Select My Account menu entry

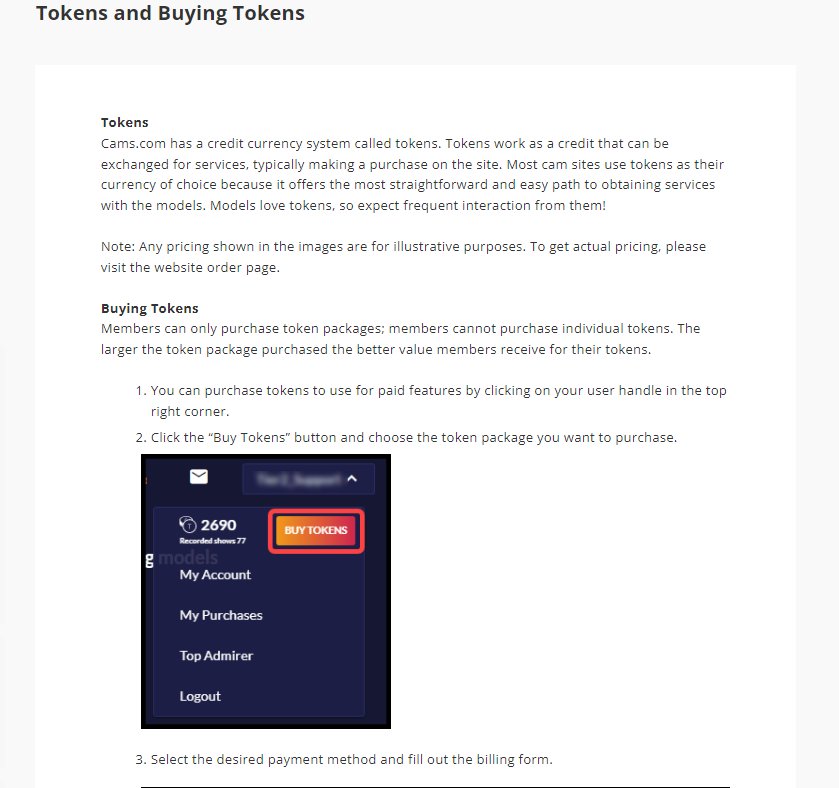click(215, 575)
